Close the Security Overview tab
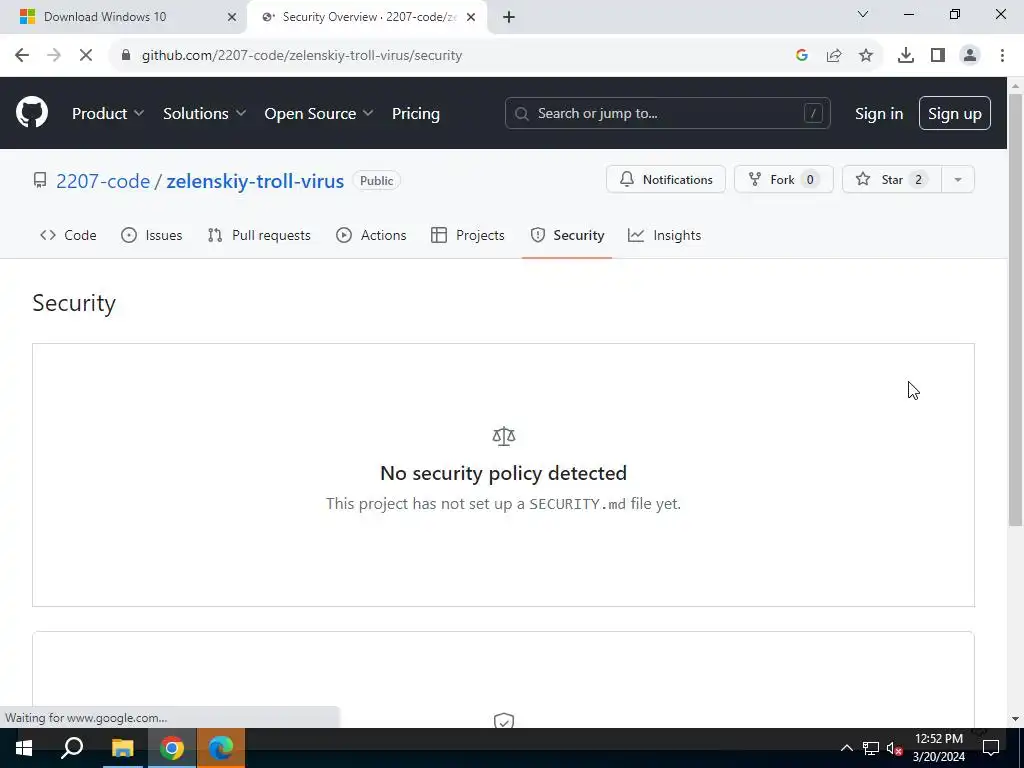1024x768 pixels. pos(471,17)
